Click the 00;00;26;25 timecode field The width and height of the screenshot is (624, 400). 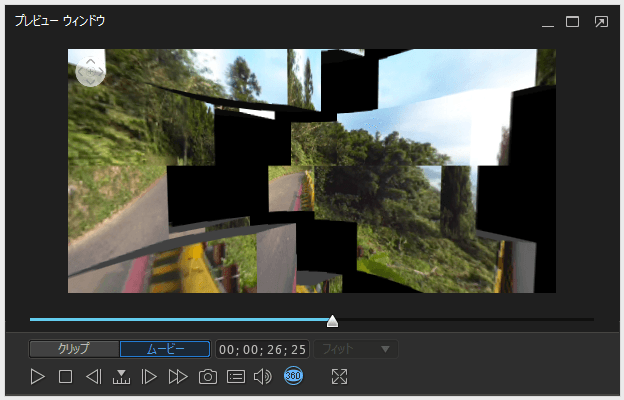262,349
